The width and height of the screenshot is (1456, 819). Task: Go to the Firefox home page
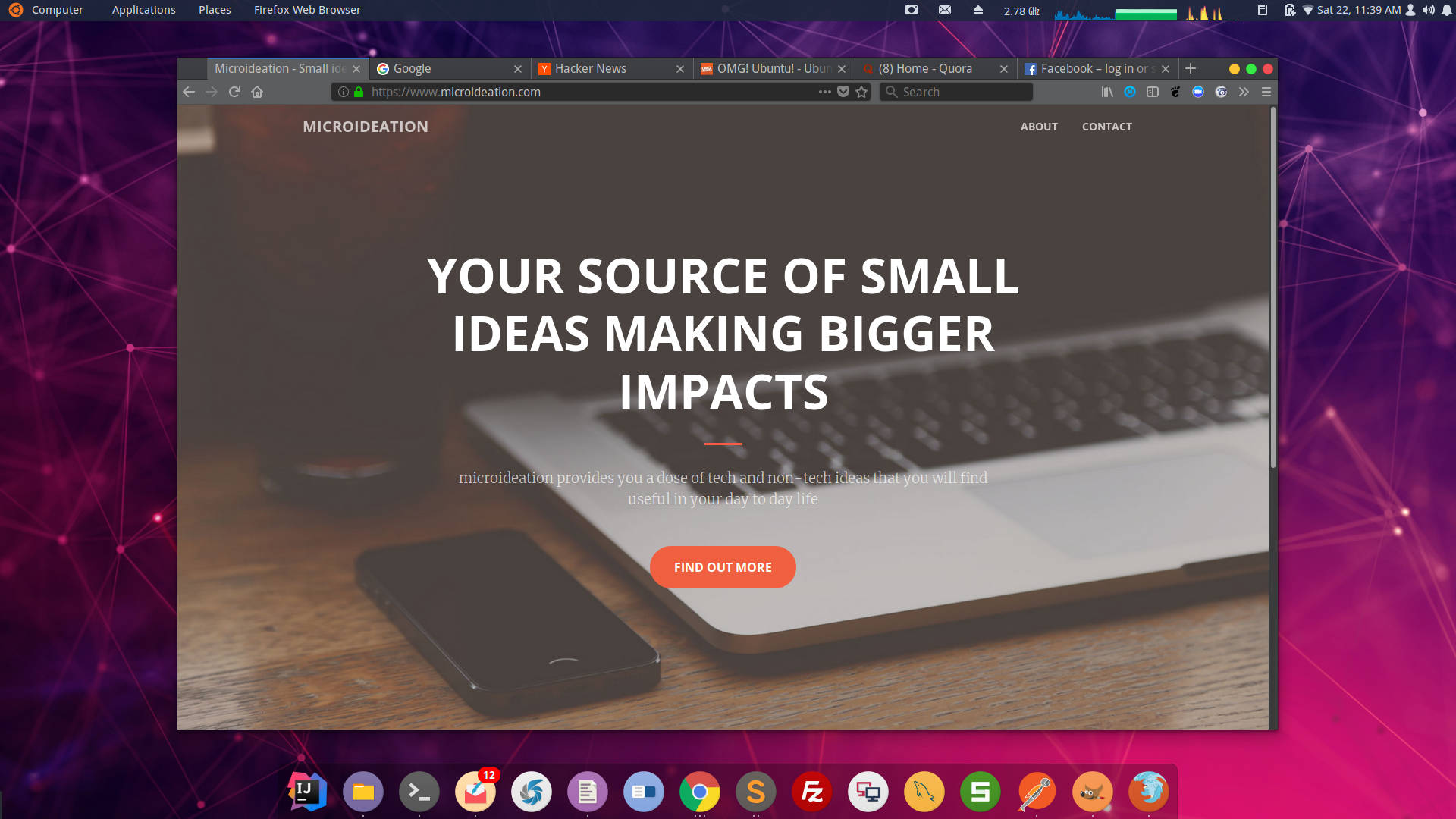257,92
